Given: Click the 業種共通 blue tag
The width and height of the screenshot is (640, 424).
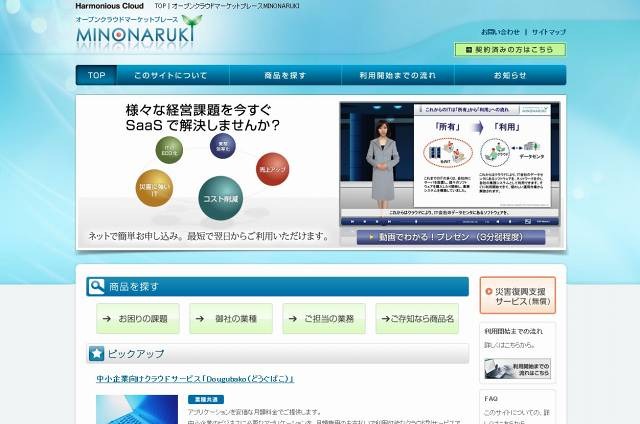Looking at the screenshot, I should point(206,400).
